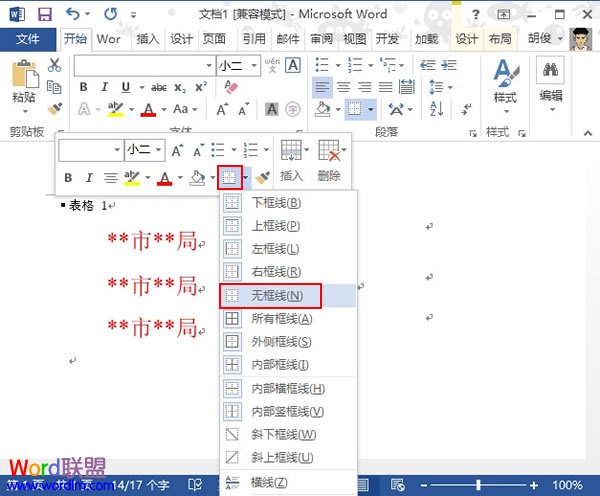The image size is (600, 496).
Task: Click the ribbon font name input box
Action: pyautogui.click(x=139, y=65)
